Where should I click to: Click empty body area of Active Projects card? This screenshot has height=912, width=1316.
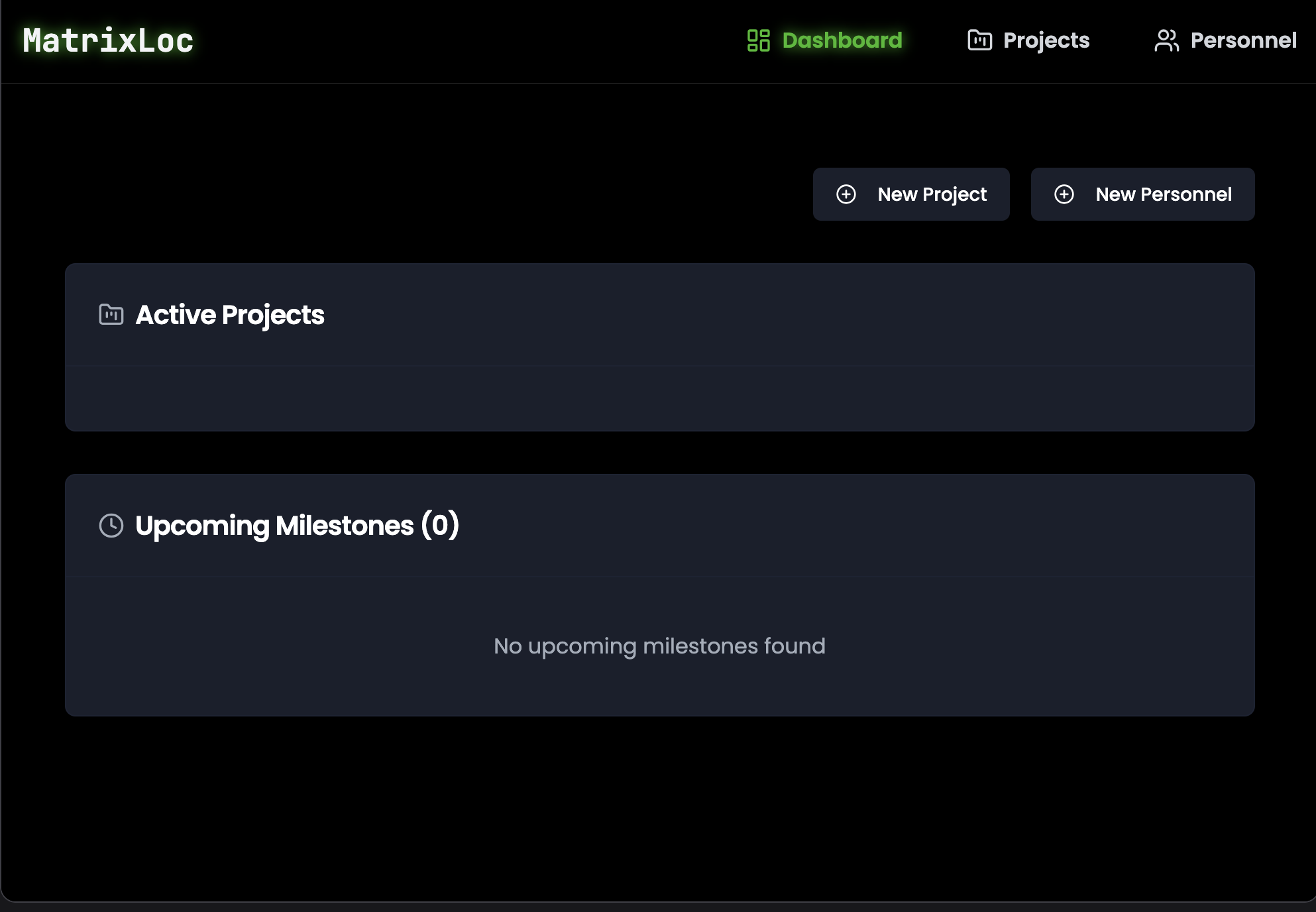point(659,398)
